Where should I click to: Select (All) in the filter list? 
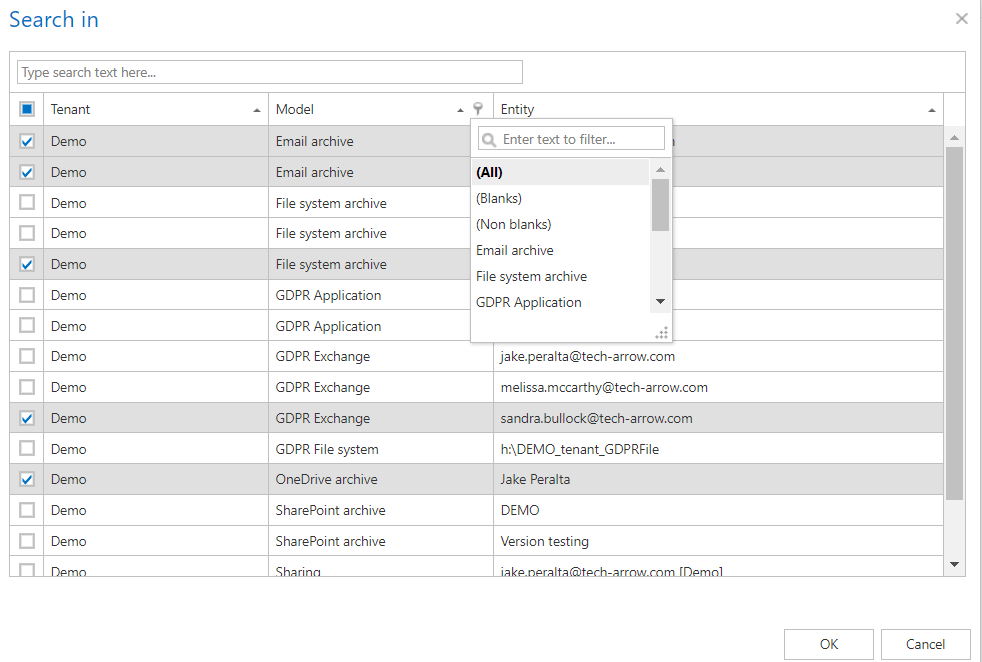click(x=490, y=172)
